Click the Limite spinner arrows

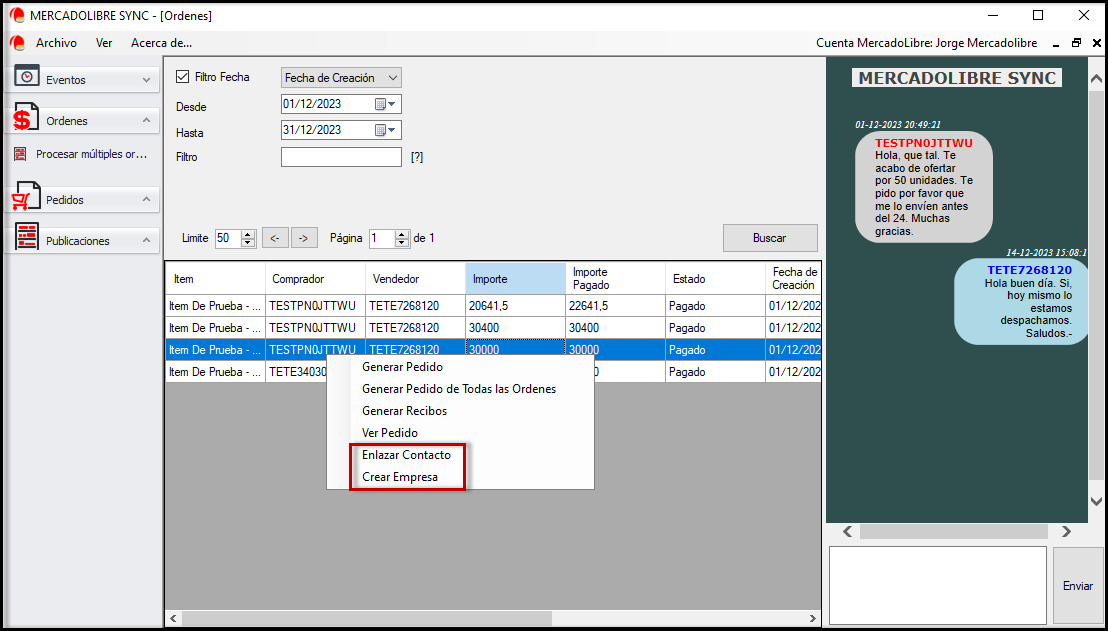pos(248,238)
